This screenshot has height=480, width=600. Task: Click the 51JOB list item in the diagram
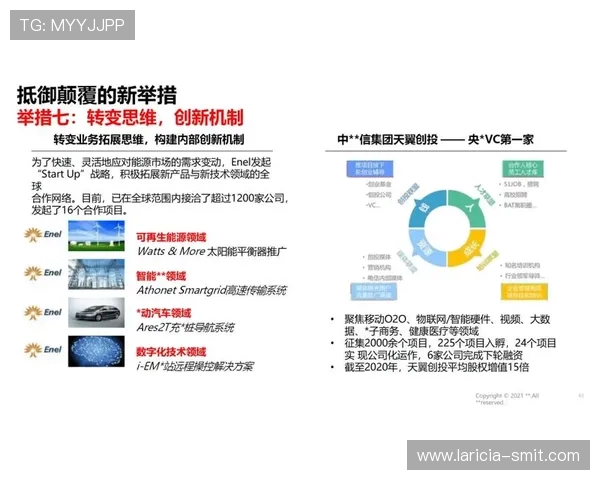point(521,184)
